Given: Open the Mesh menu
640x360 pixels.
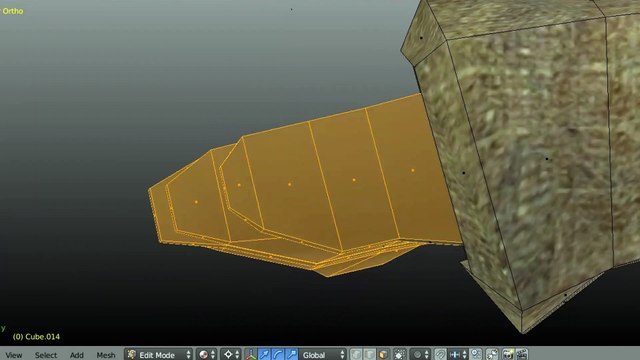Looking at the screenshot, I should tap(106, 355).
